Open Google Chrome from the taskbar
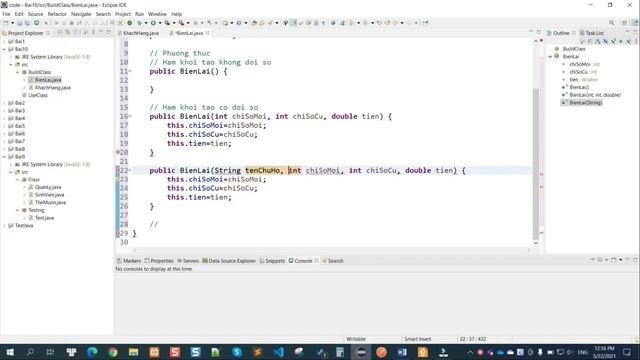The width and height of the screenshot is (640, 360). click(x=113, y=352)
